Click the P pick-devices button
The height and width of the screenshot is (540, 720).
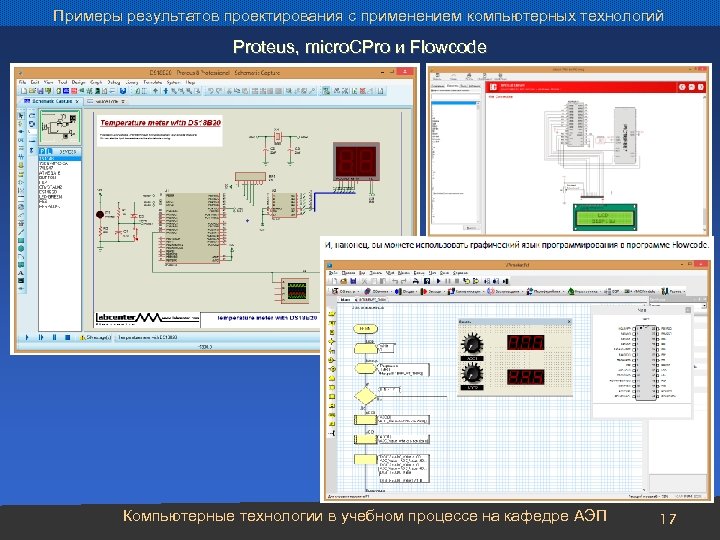(42, 151)
